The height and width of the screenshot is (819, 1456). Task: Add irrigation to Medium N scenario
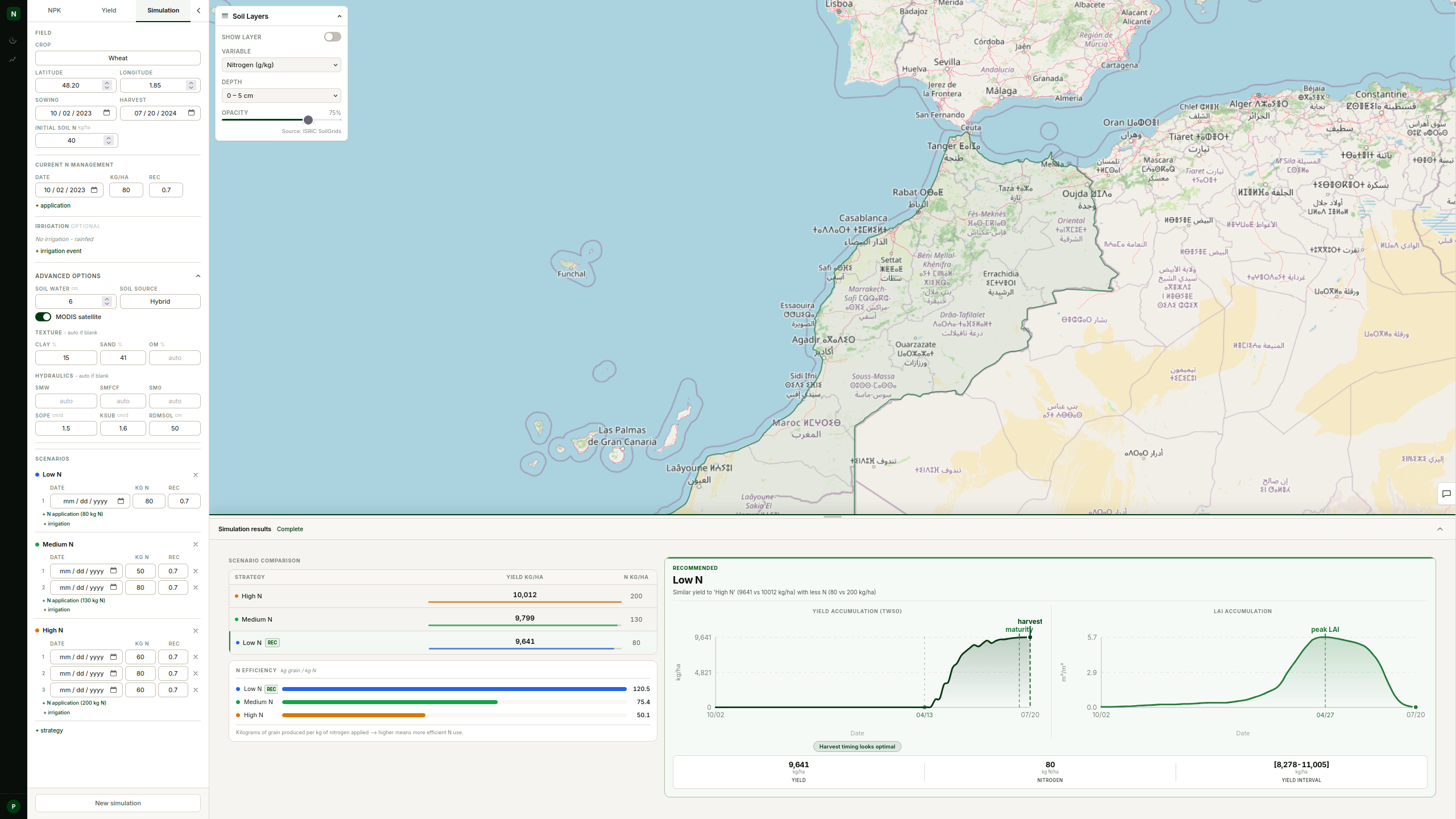[x=57, y=610]
